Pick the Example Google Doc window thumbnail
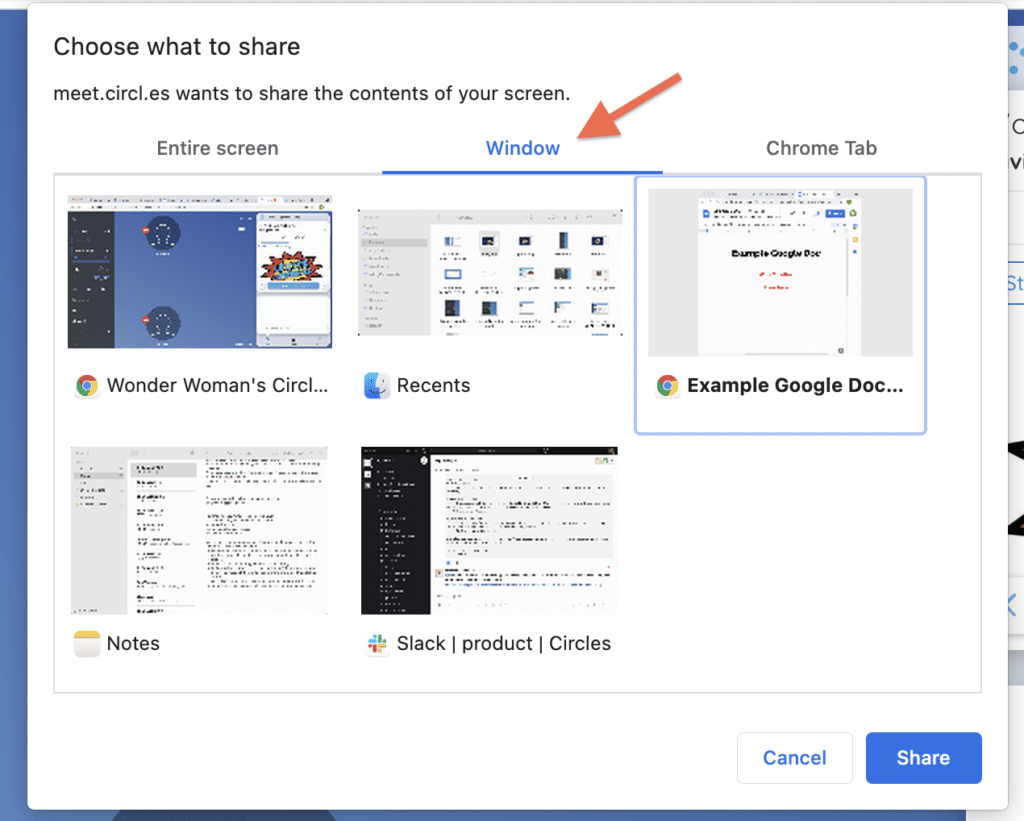The width and height of the screenshot is (1024, 821). click(780, 272)
